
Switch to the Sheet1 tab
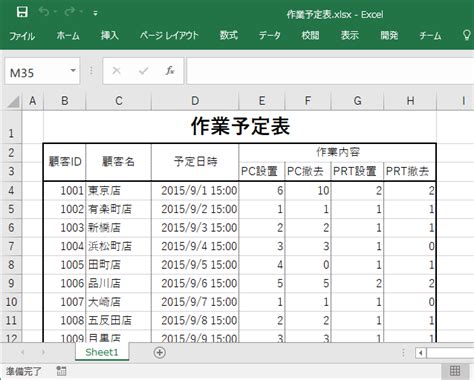[x=102, y=352]
